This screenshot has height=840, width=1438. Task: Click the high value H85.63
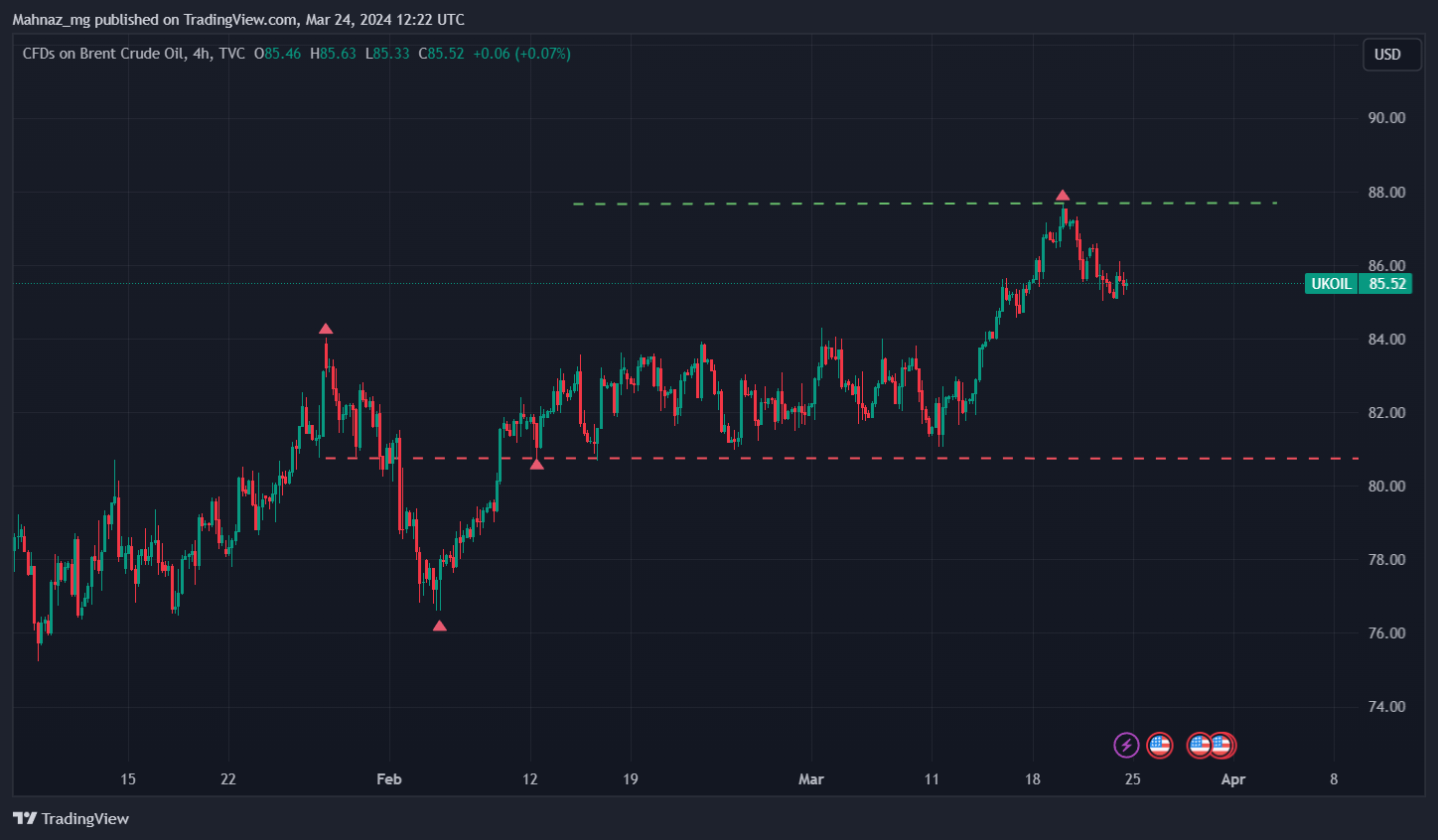click(x=333, y=54)
